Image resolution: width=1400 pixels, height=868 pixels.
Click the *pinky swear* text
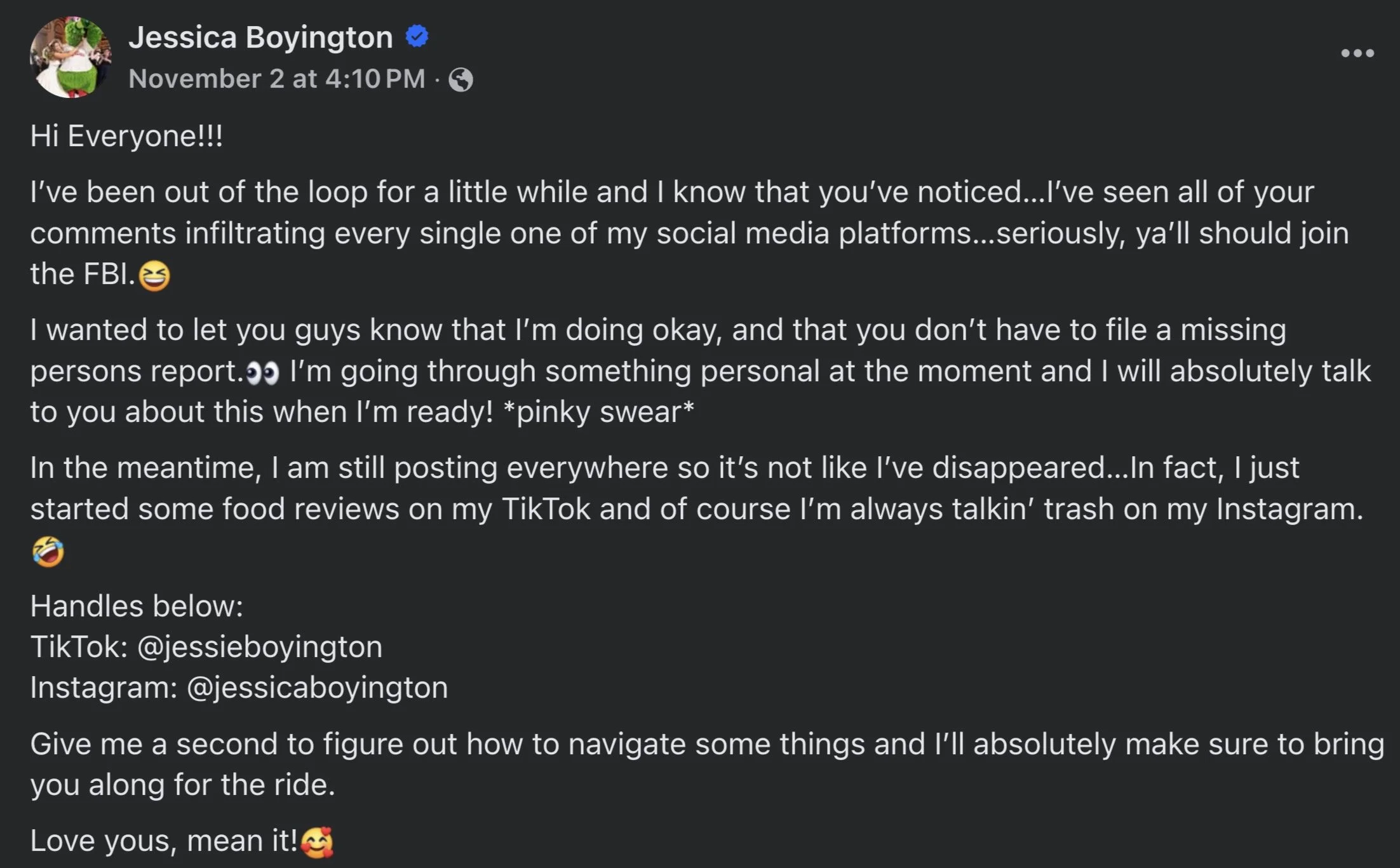click(598, 412)
